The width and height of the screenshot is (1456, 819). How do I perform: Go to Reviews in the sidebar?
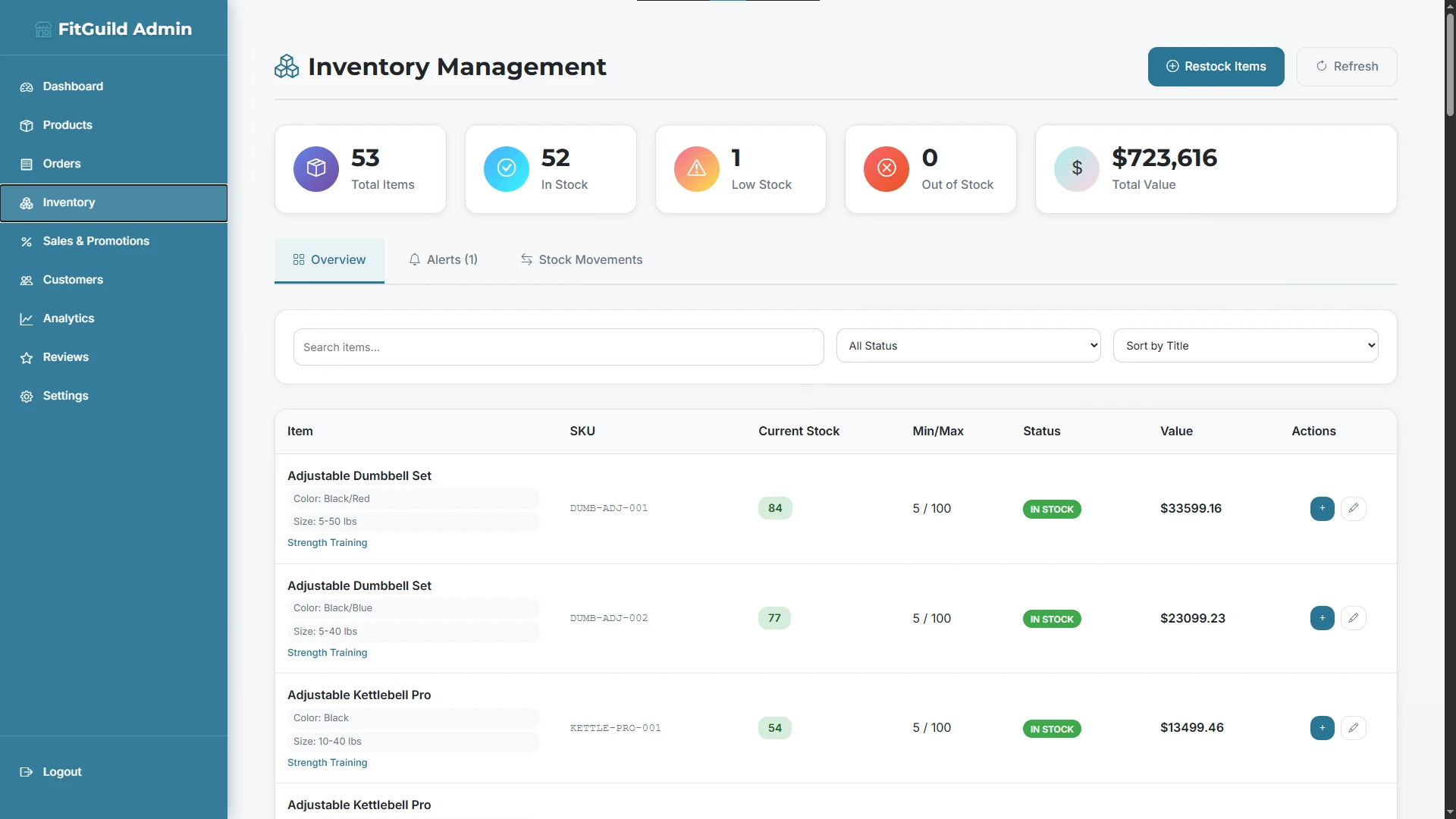(114, 358)
